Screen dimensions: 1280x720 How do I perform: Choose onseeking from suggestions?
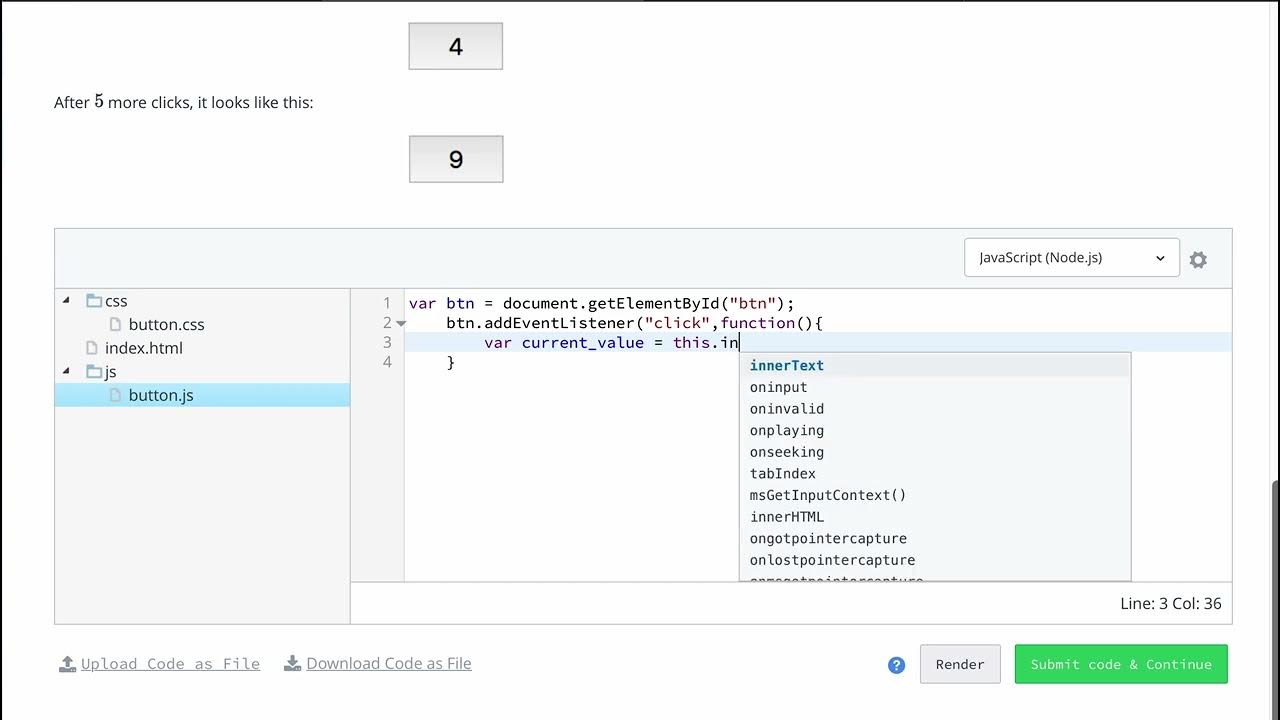(x=935, y=452)
